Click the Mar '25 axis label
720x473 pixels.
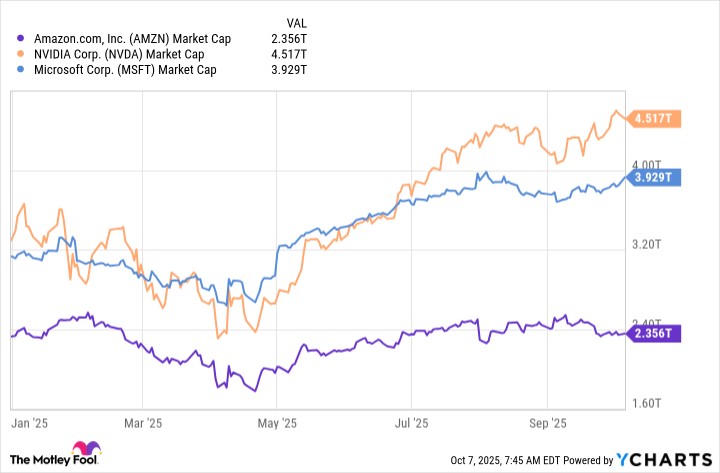(144, 423)
